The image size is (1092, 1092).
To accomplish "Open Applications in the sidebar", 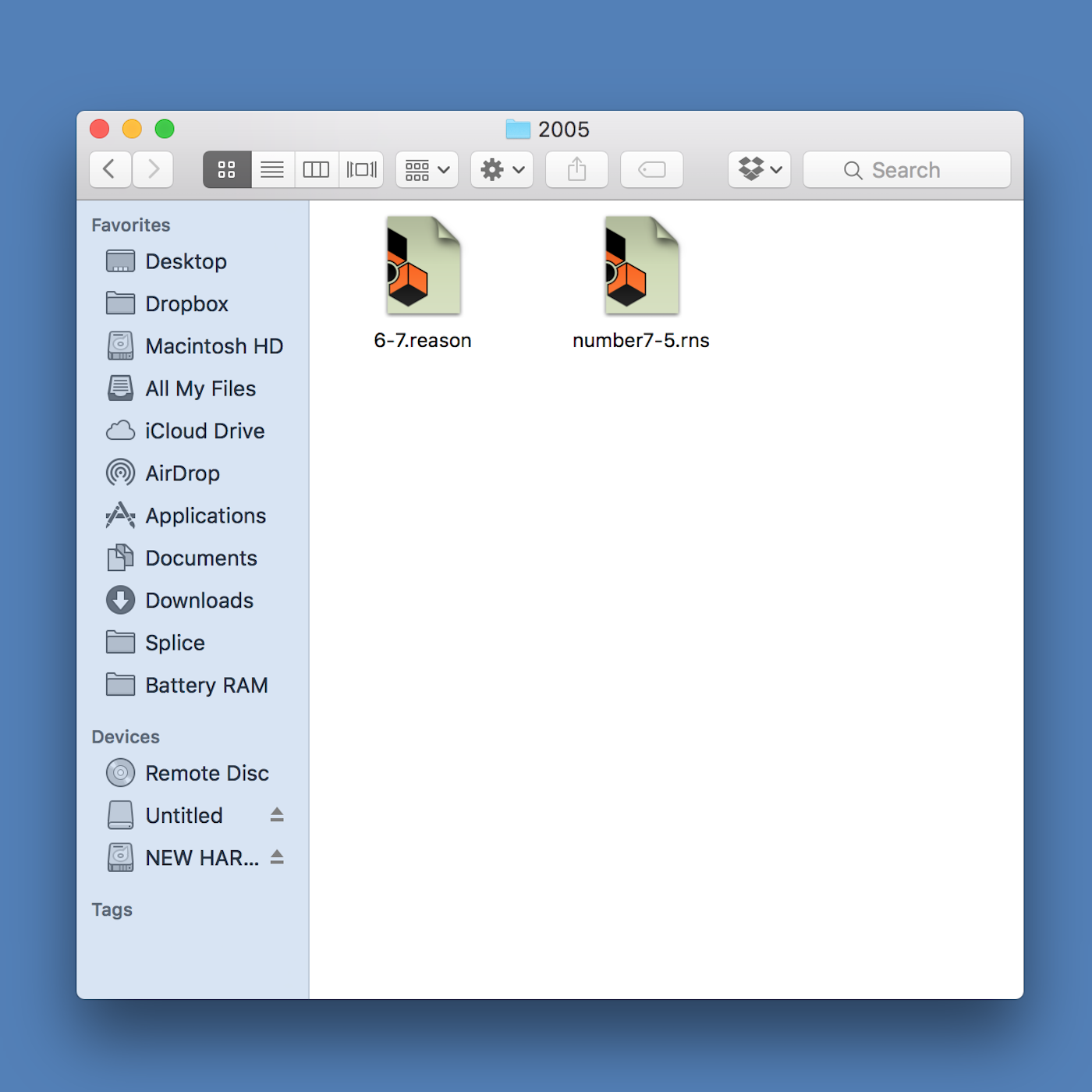I will click(x=205, y=516).
